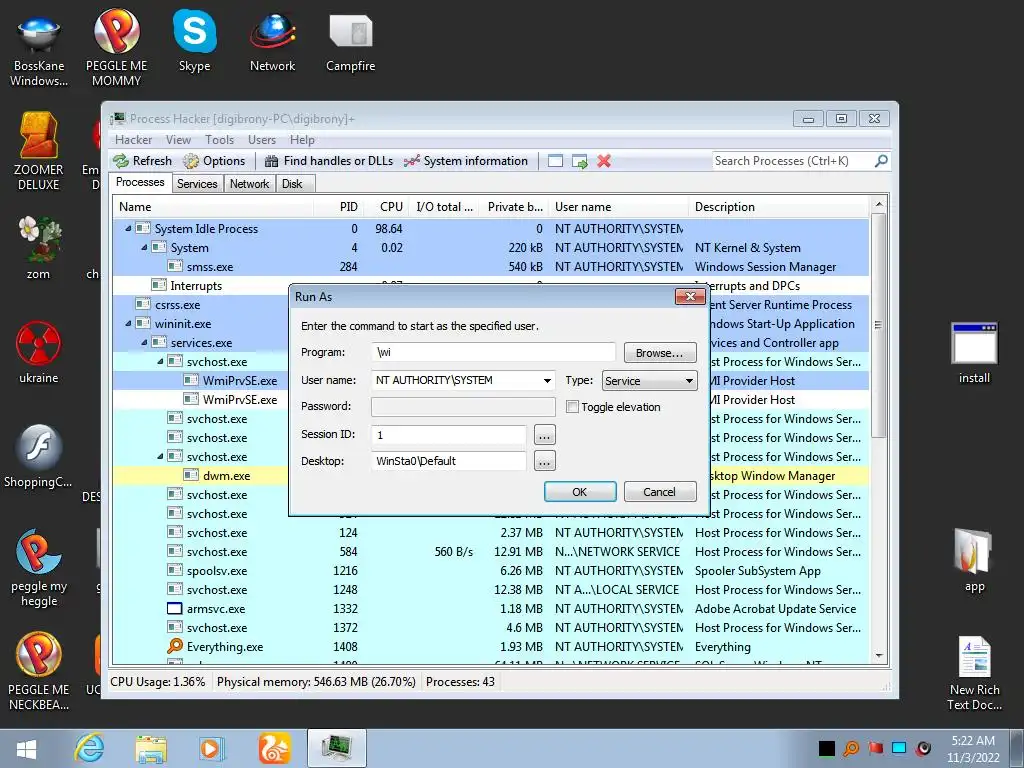1024x768 pixels.
Task: Collapse the wininit.exe tree node
Action: 129,323
